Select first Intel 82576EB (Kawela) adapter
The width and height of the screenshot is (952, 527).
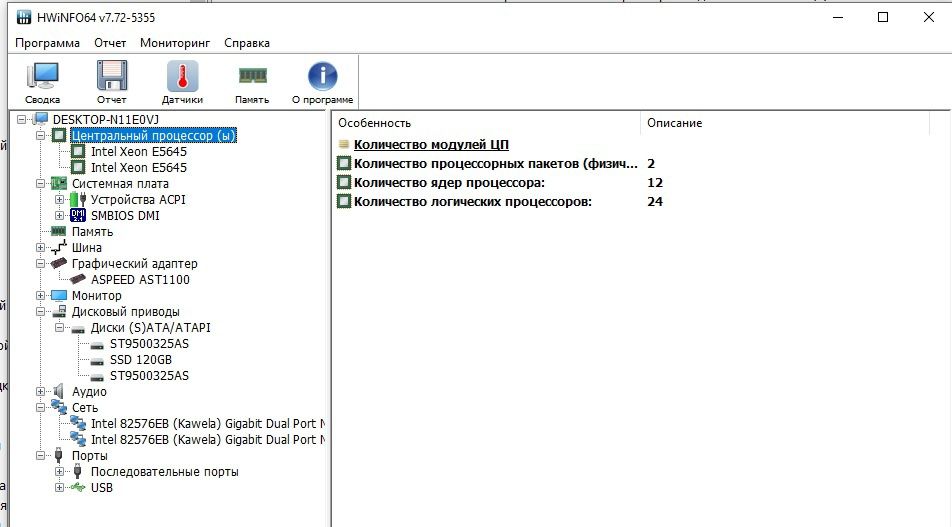point(208,423)
